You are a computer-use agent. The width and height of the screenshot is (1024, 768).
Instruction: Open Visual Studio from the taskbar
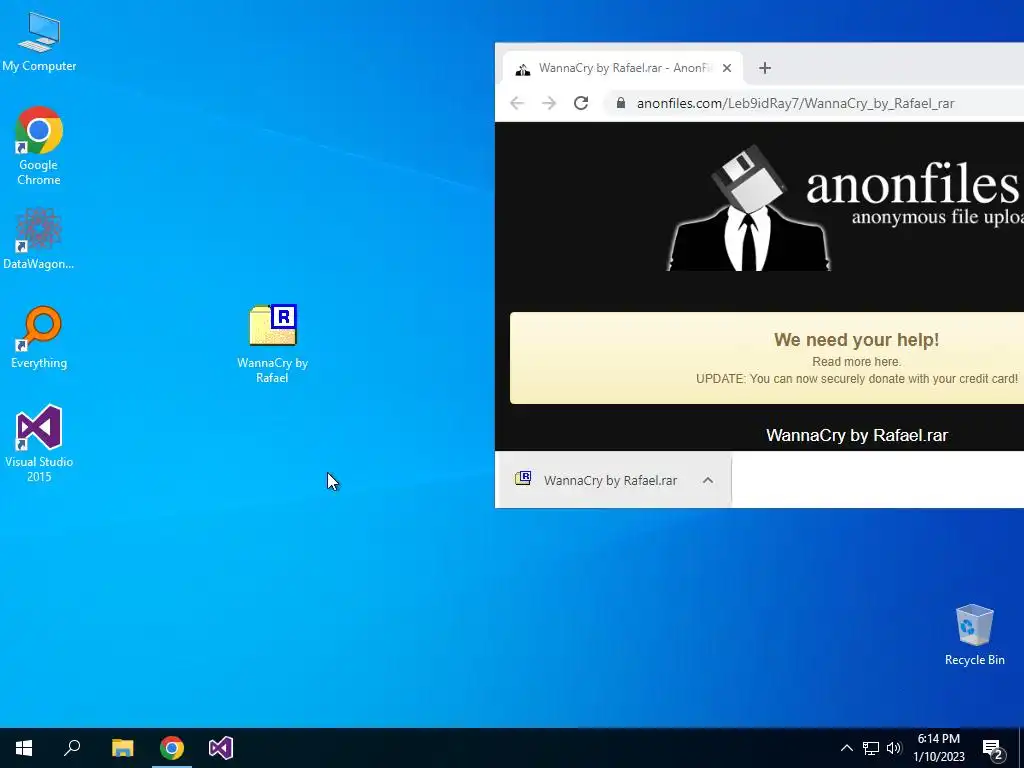[221, 748]
